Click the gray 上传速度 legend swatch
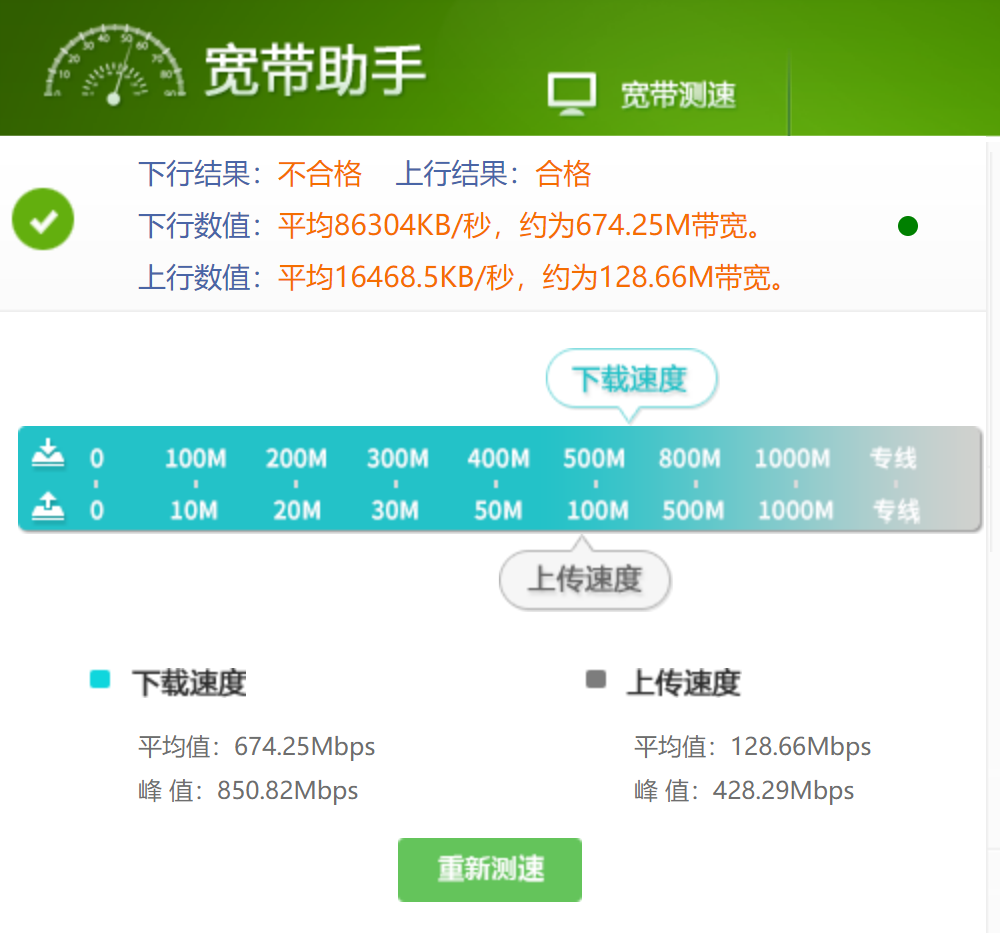The image size is (1000, 933). (x=596, y=679)
